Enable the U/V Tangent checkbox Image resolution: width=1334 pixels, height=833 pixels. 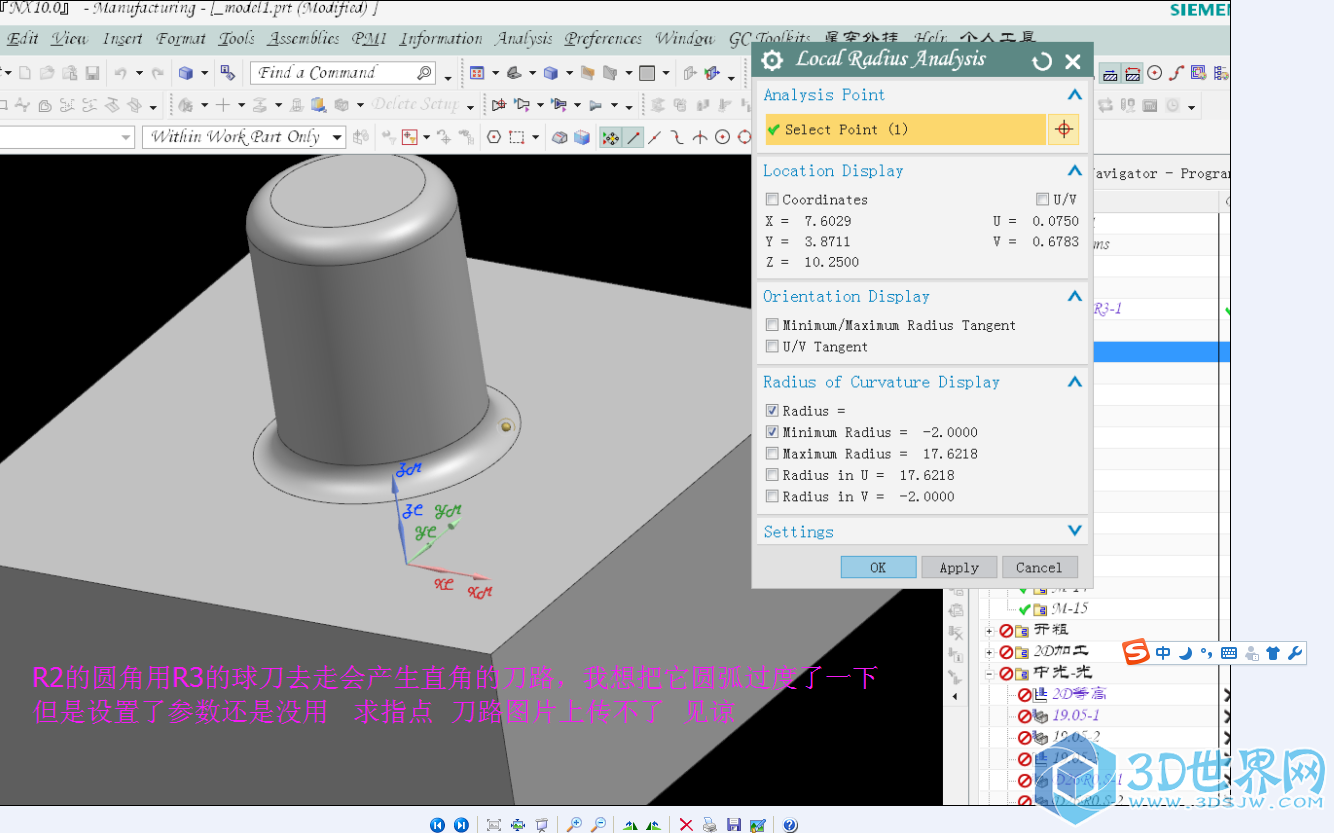(771, 346)
